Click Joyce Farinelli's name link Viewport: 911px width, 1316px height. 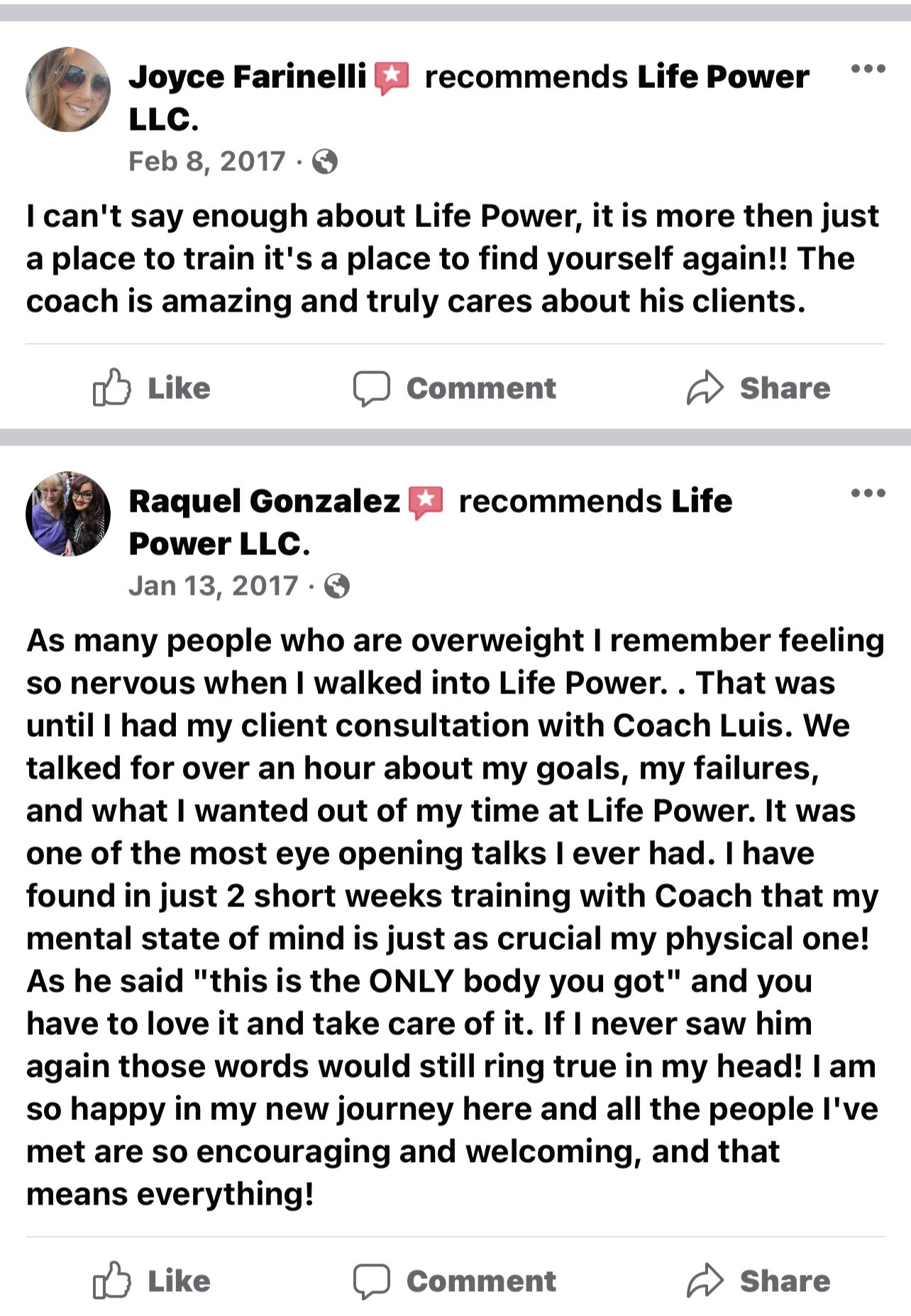tap(247, 77)
